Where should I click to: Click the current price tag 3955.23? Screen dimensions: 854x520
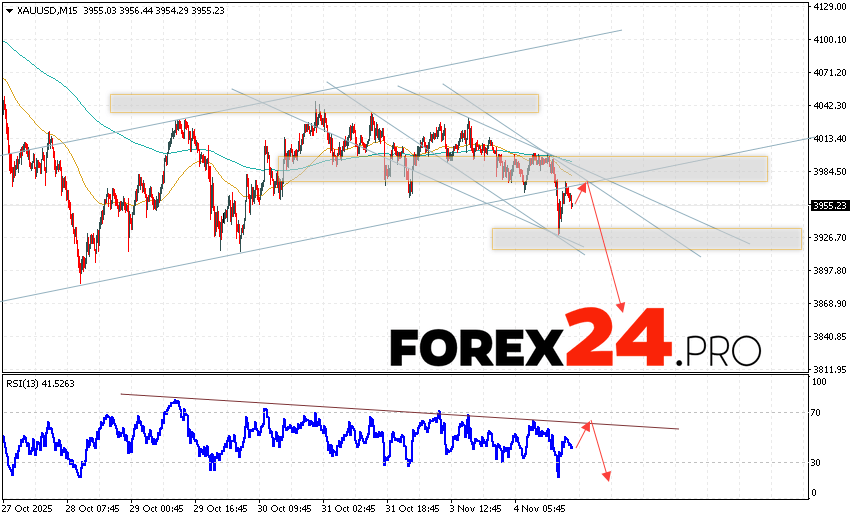[x=830, y=205]
